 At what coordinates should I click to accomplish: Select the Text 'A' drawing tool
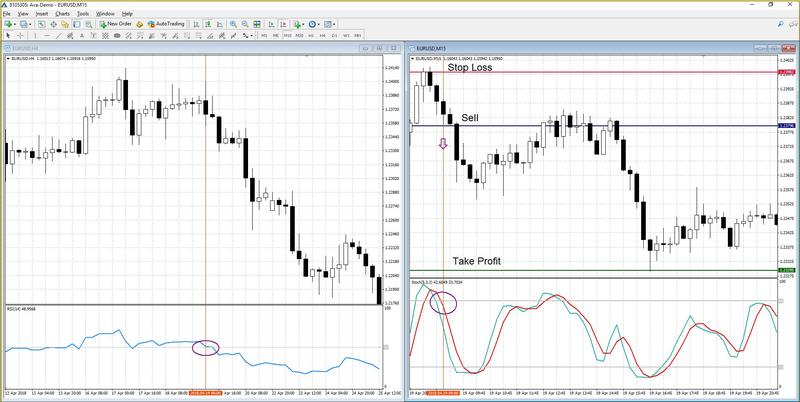coord(82,36)
